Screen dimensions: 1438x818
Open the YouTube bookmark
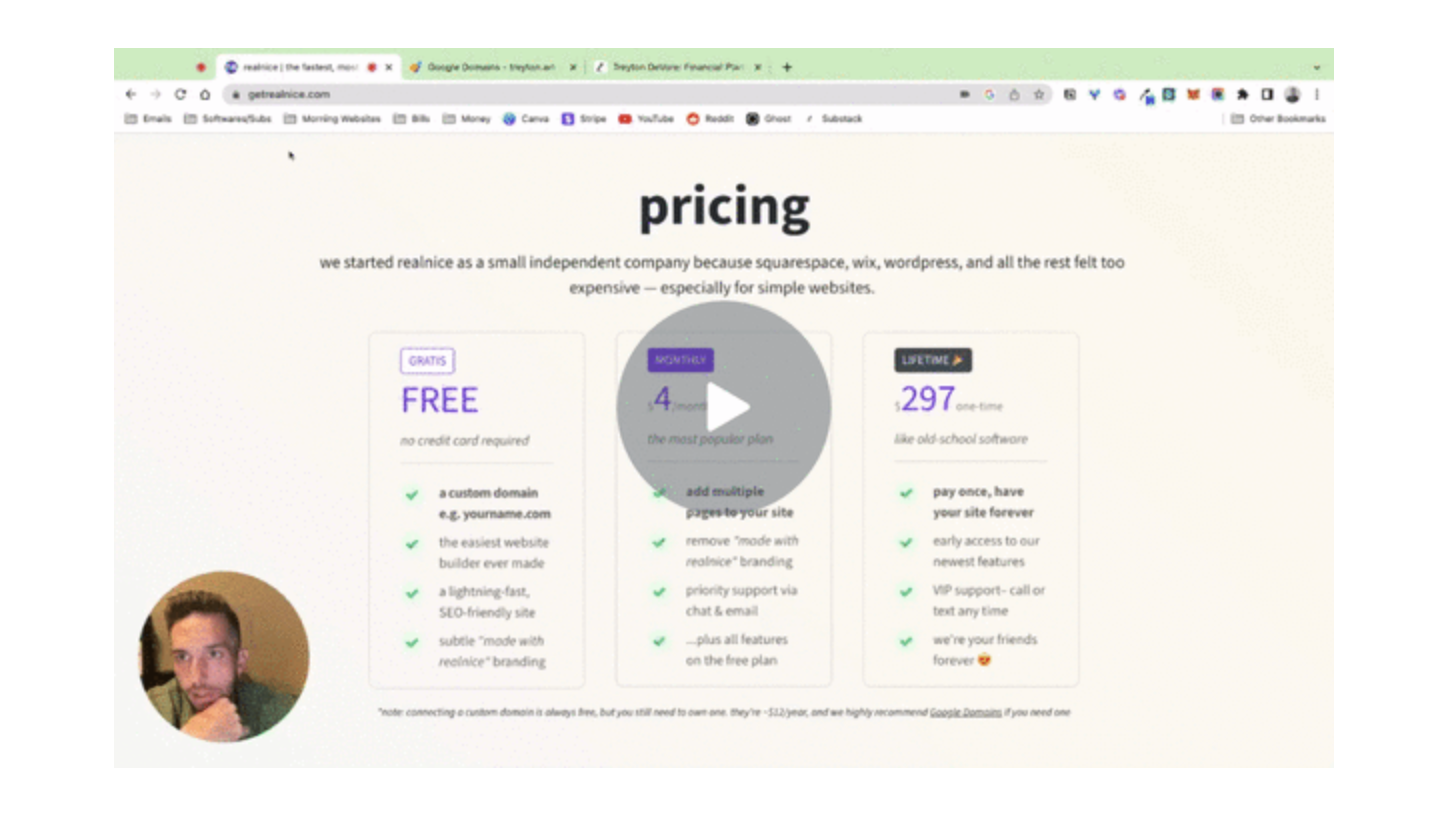646,118
